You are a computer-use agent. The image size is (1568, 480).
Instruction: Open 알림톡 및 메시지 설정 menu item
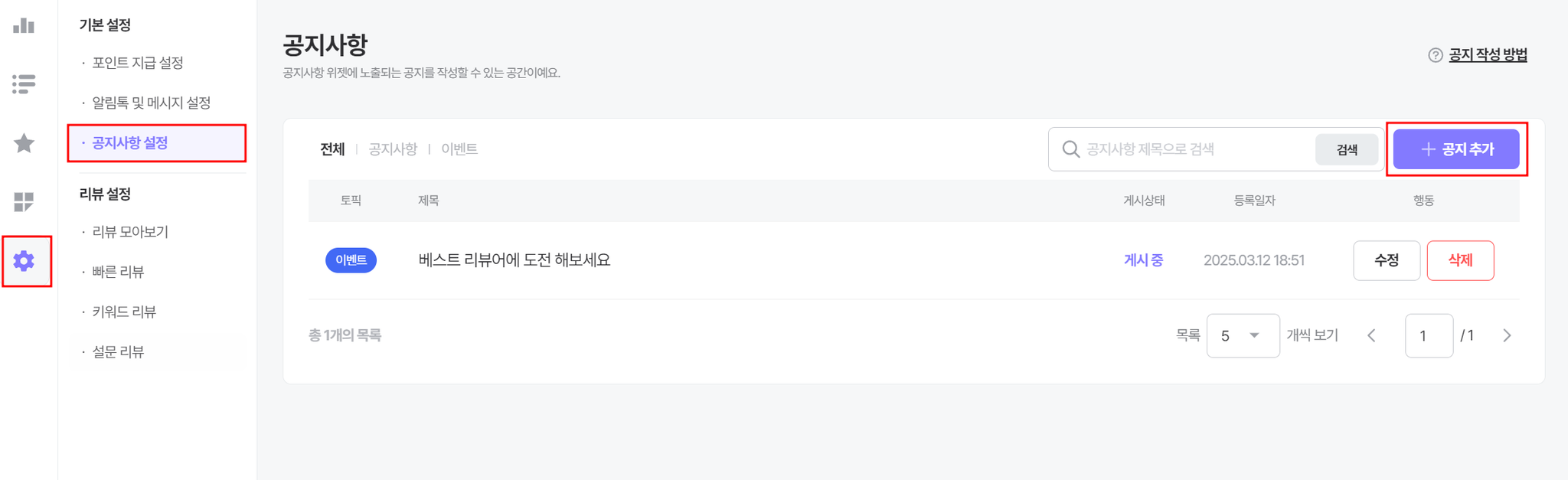152,103
